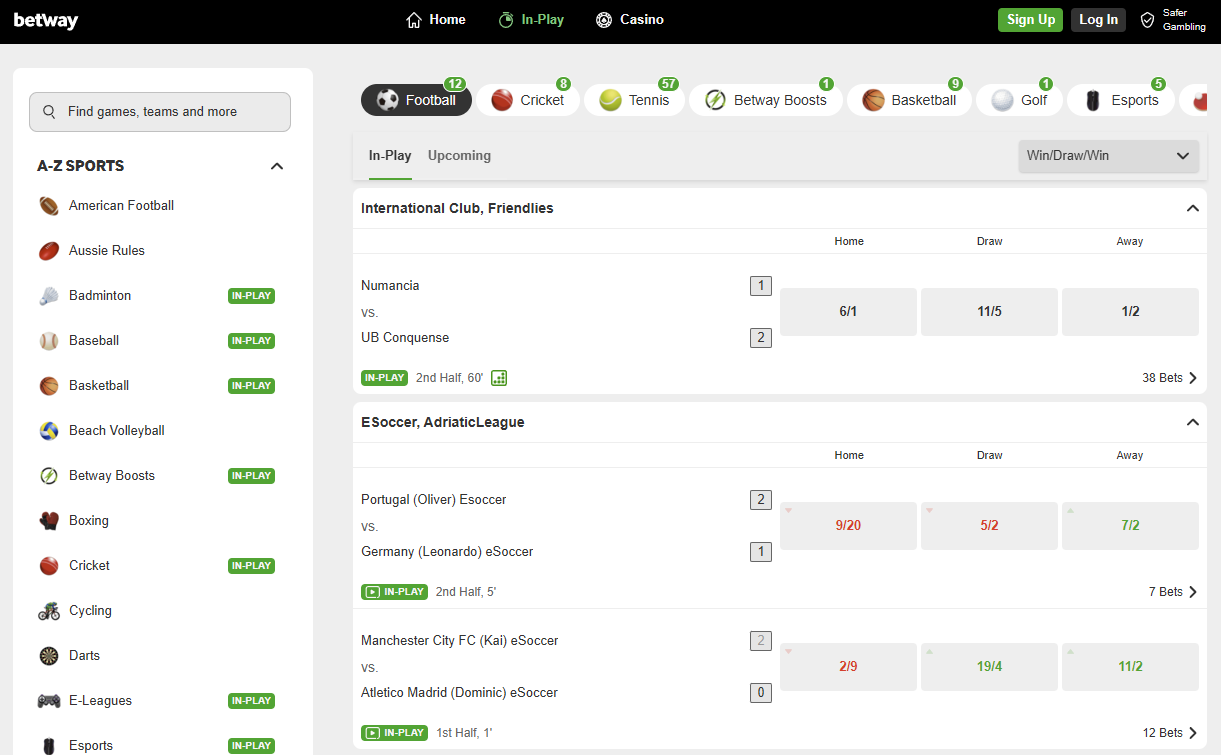
Task: Open the Win/Draw/Win market dropdown
Action: pos(1108,156)
